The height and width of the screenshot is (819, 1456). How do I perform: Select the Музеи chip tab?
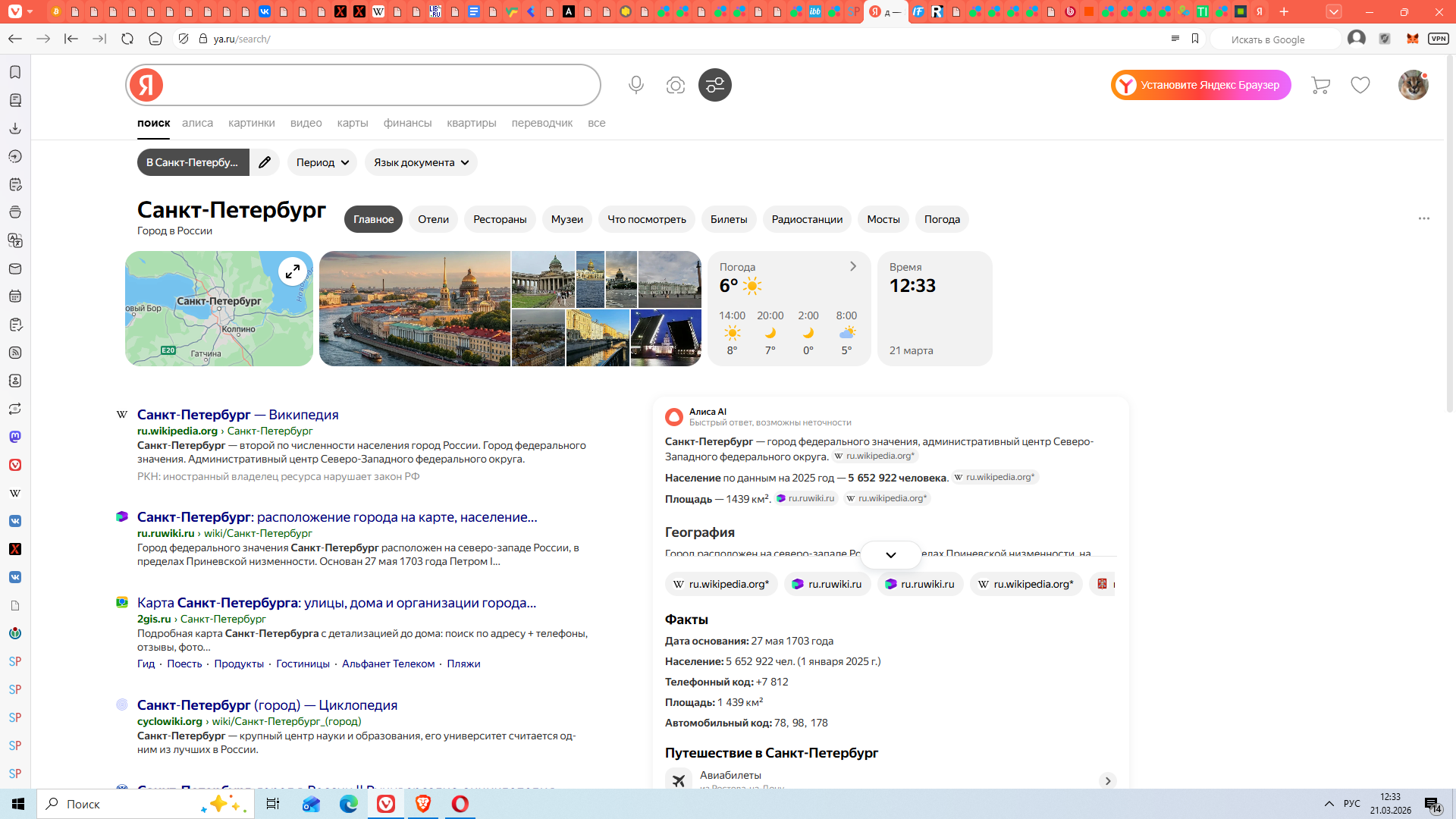pos(566,219)
